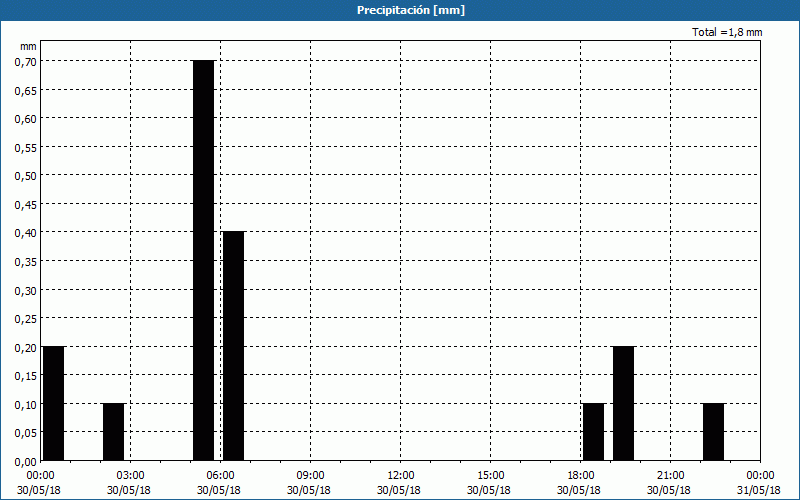Screen dimensions: 800x500
Task: Click the 03:00 time axis label
Action: click(x=131, y=476)
